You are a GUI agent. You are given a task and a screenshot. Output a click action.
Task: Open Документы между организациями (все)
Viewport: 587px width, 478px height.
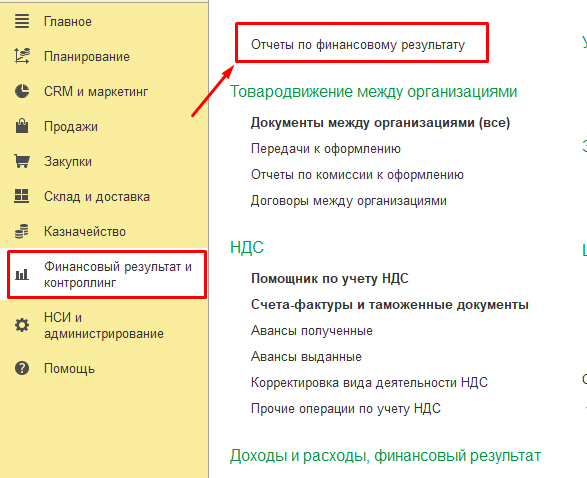coord(380,122)
